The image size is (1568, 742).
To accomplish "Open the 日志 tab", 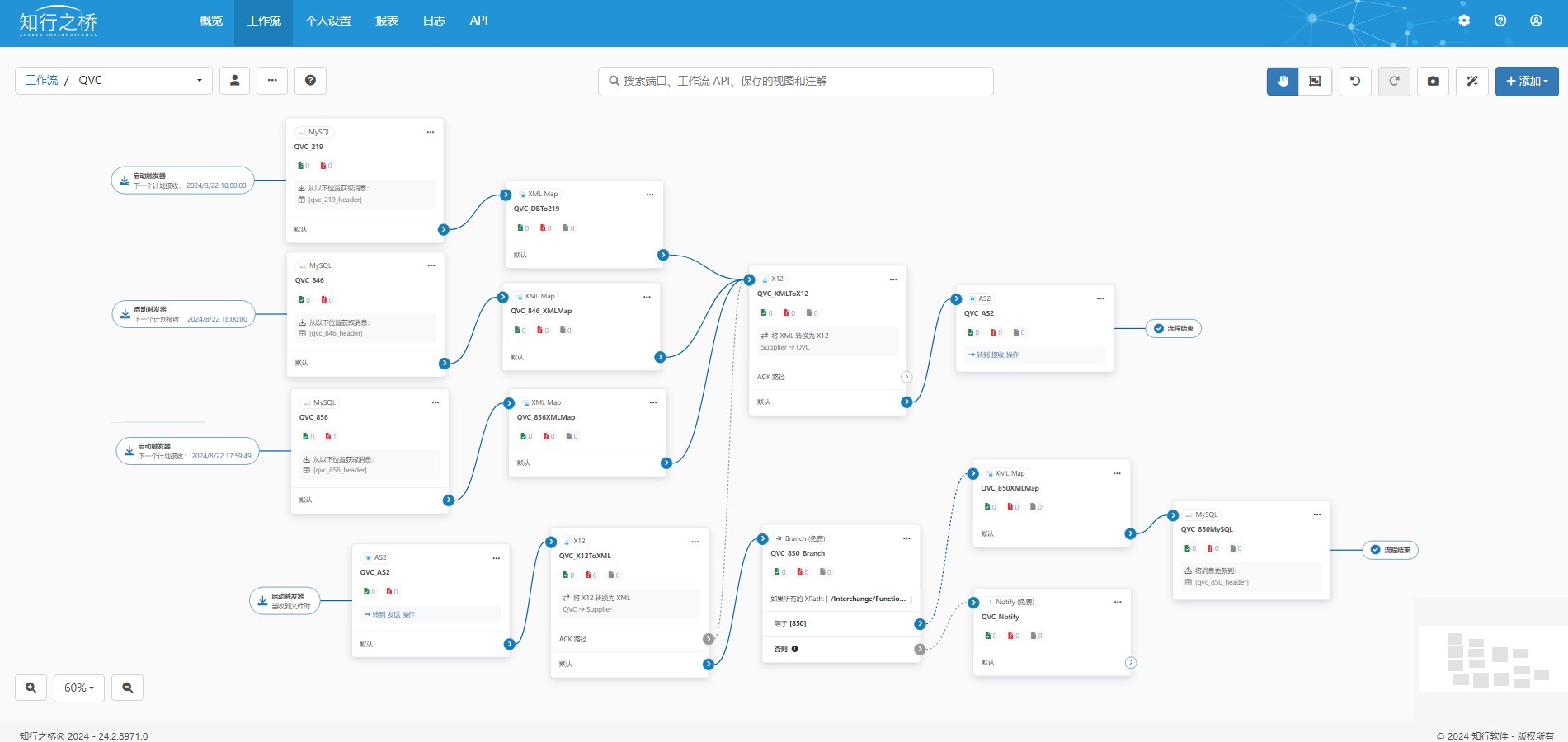I will coord(434,21).
